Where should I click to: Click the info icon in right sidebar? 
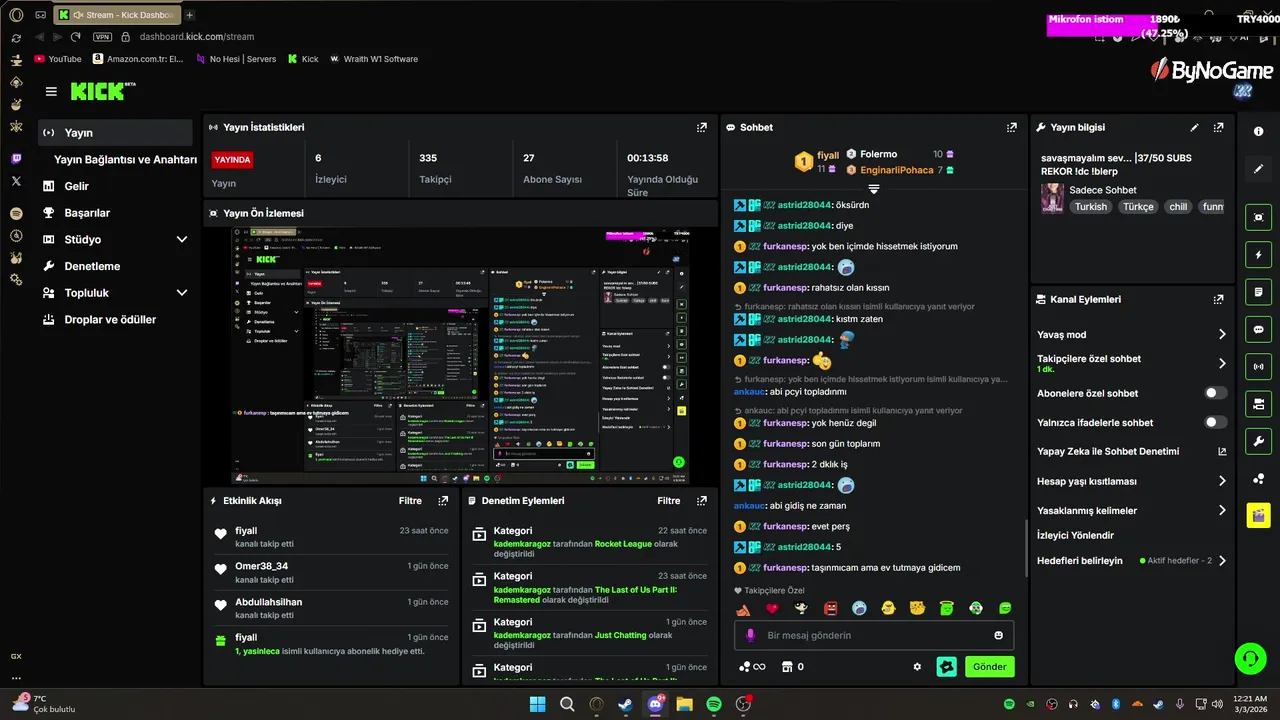[x=1258, y=132]
